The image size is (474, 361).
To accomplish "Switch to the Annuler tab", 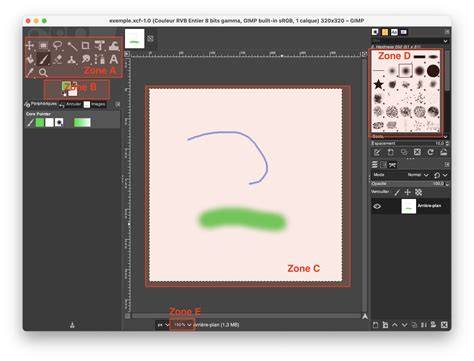I will tap(70, 104).
